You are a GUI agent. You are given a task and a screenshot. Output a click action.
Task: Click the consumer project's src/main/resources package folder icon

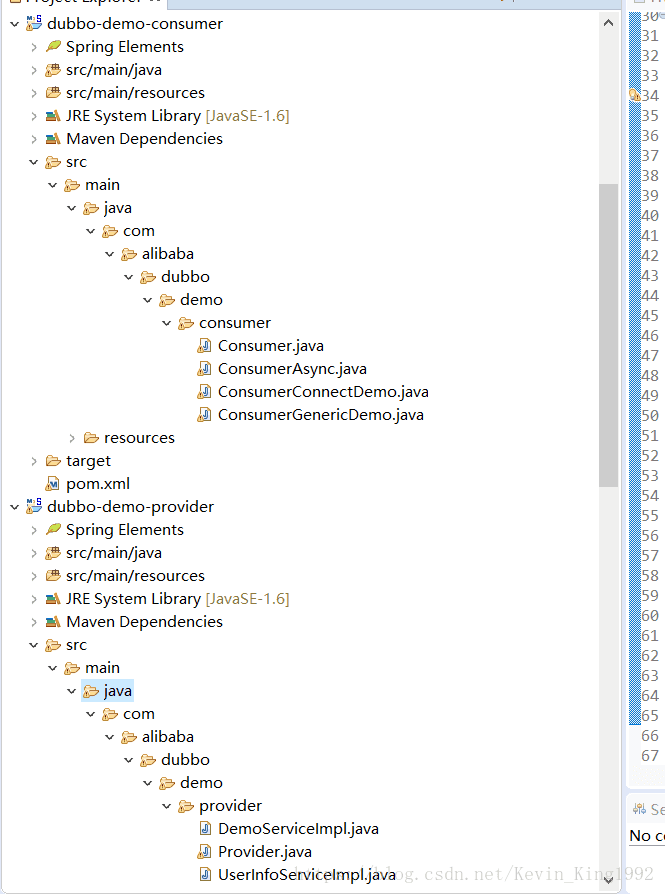[x=53, y=92]
